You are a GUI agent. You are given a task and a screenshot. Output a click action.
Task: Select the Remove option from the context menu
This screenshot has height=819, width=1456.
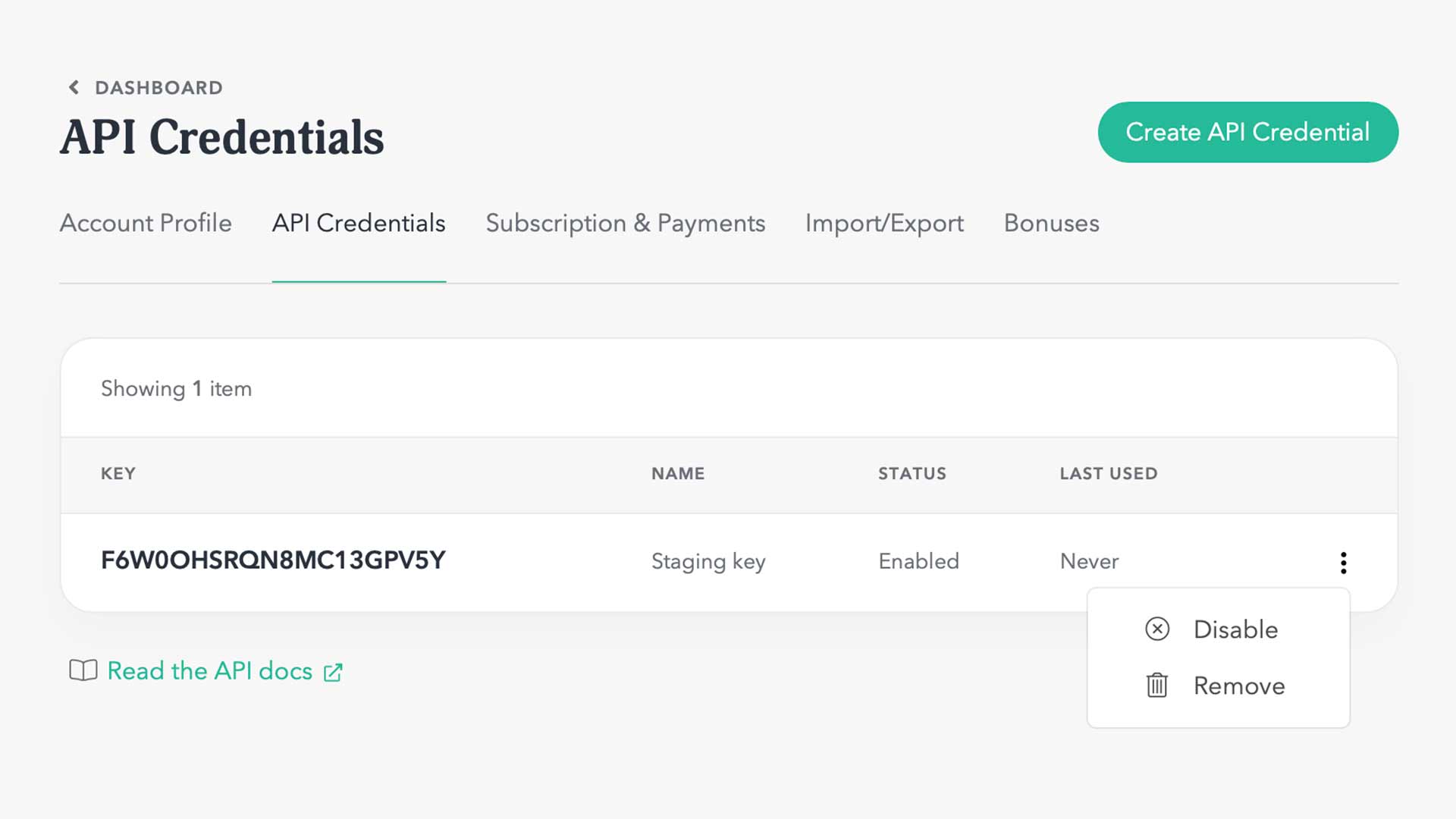(x=1238, y=686)
